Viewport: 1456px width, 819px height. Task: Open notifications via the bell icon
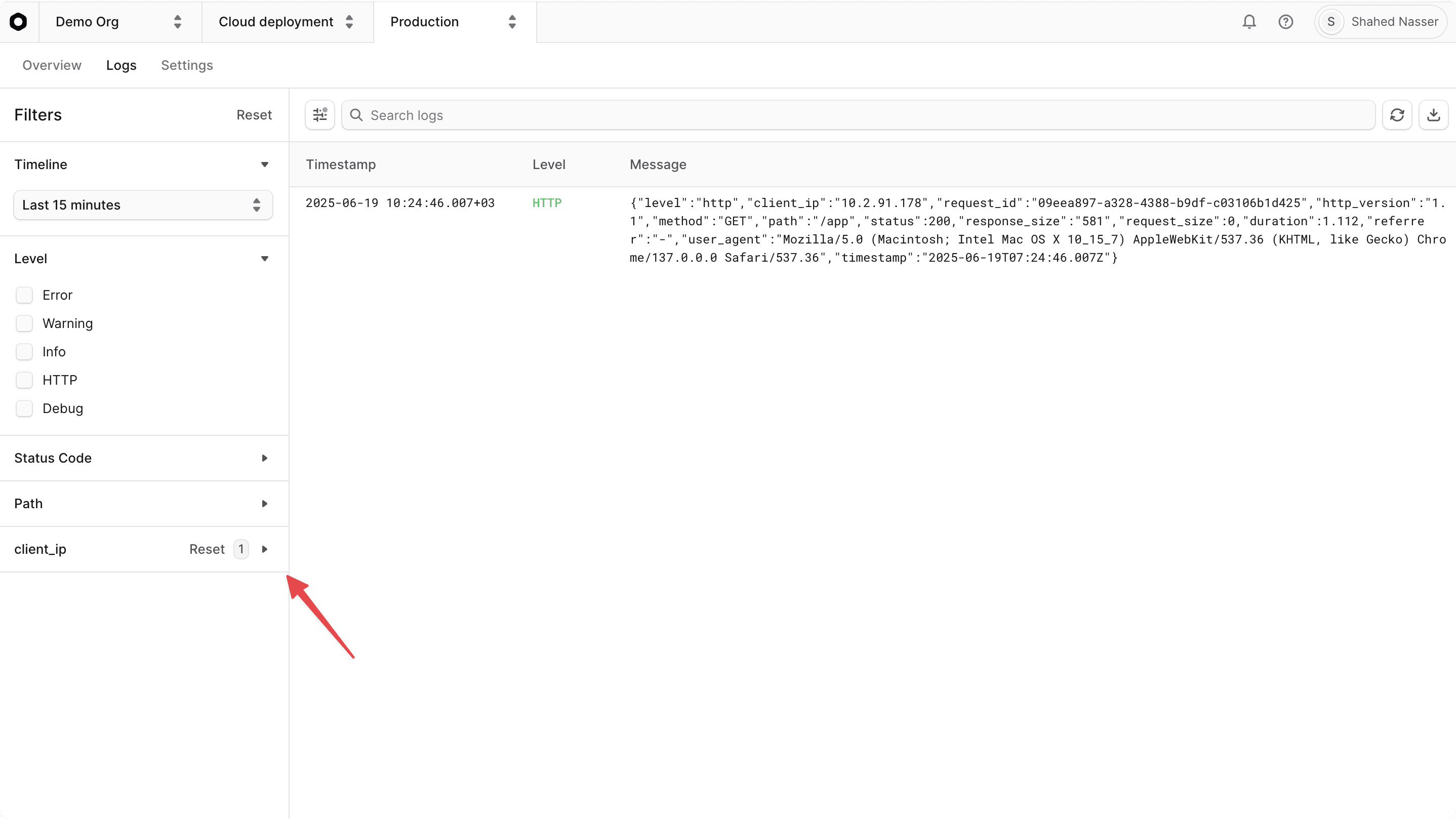click(x=1249, y=21)
